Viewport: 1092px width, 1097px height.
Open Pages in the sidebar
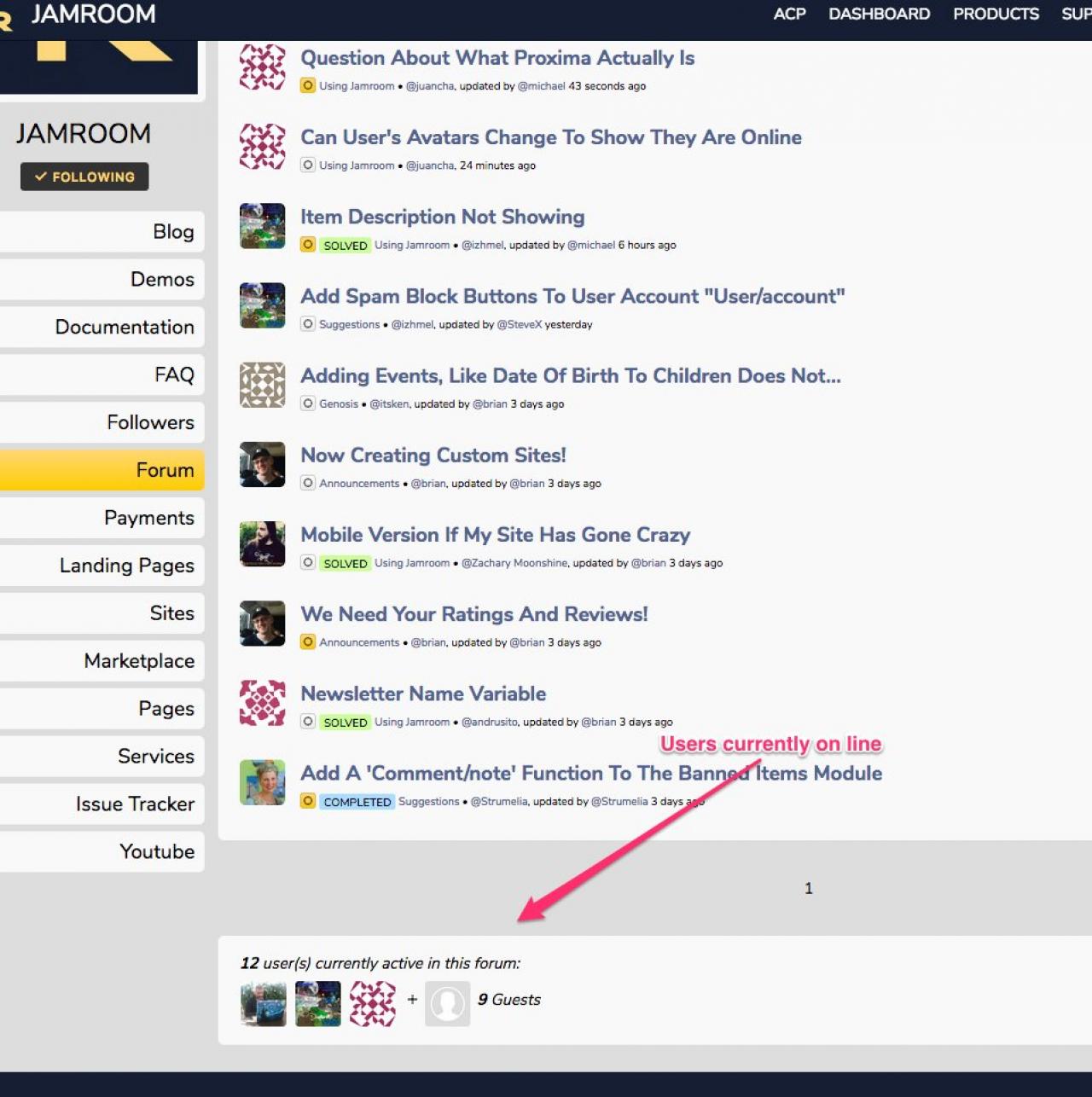(x=102, y=710)
